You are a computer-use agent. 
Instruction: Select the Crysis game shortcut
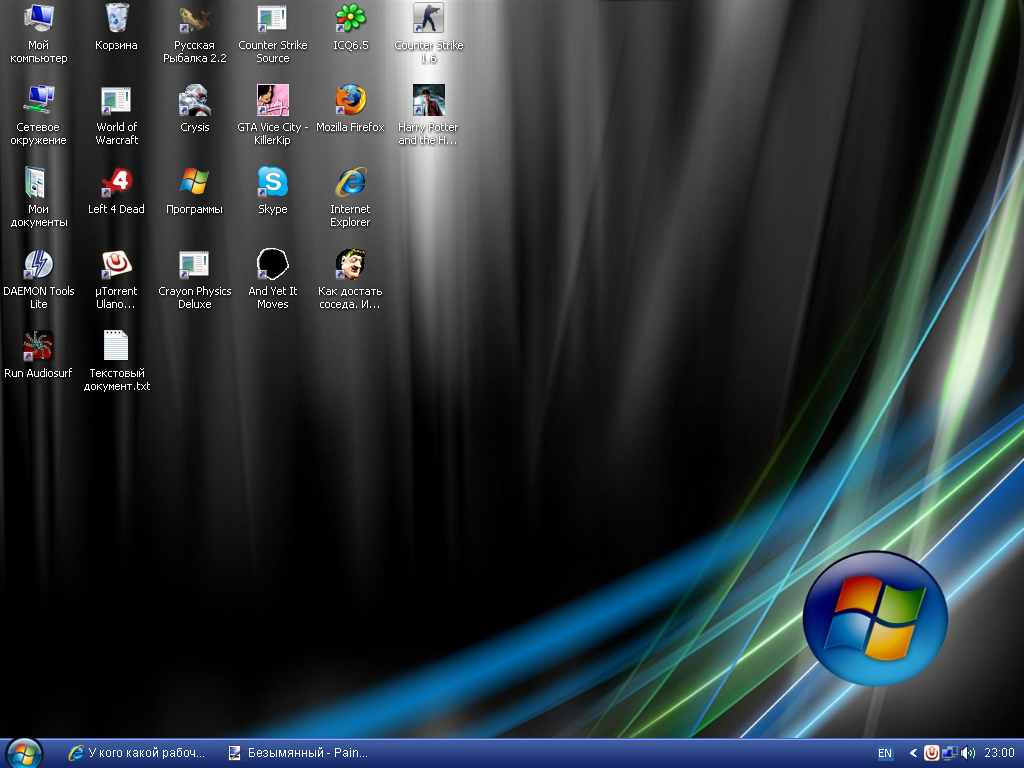[x=194, y=101]
